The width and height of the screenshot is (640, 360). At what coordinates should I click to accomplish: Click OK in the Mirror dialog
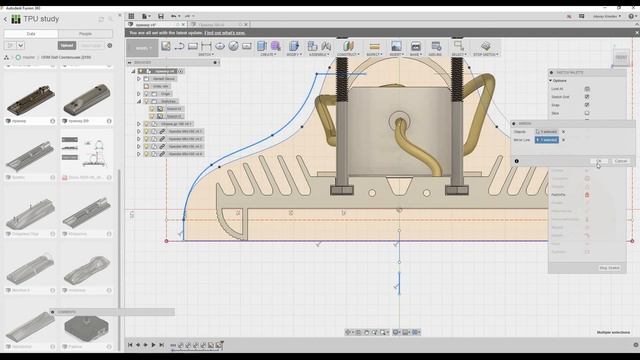[599, 161]
